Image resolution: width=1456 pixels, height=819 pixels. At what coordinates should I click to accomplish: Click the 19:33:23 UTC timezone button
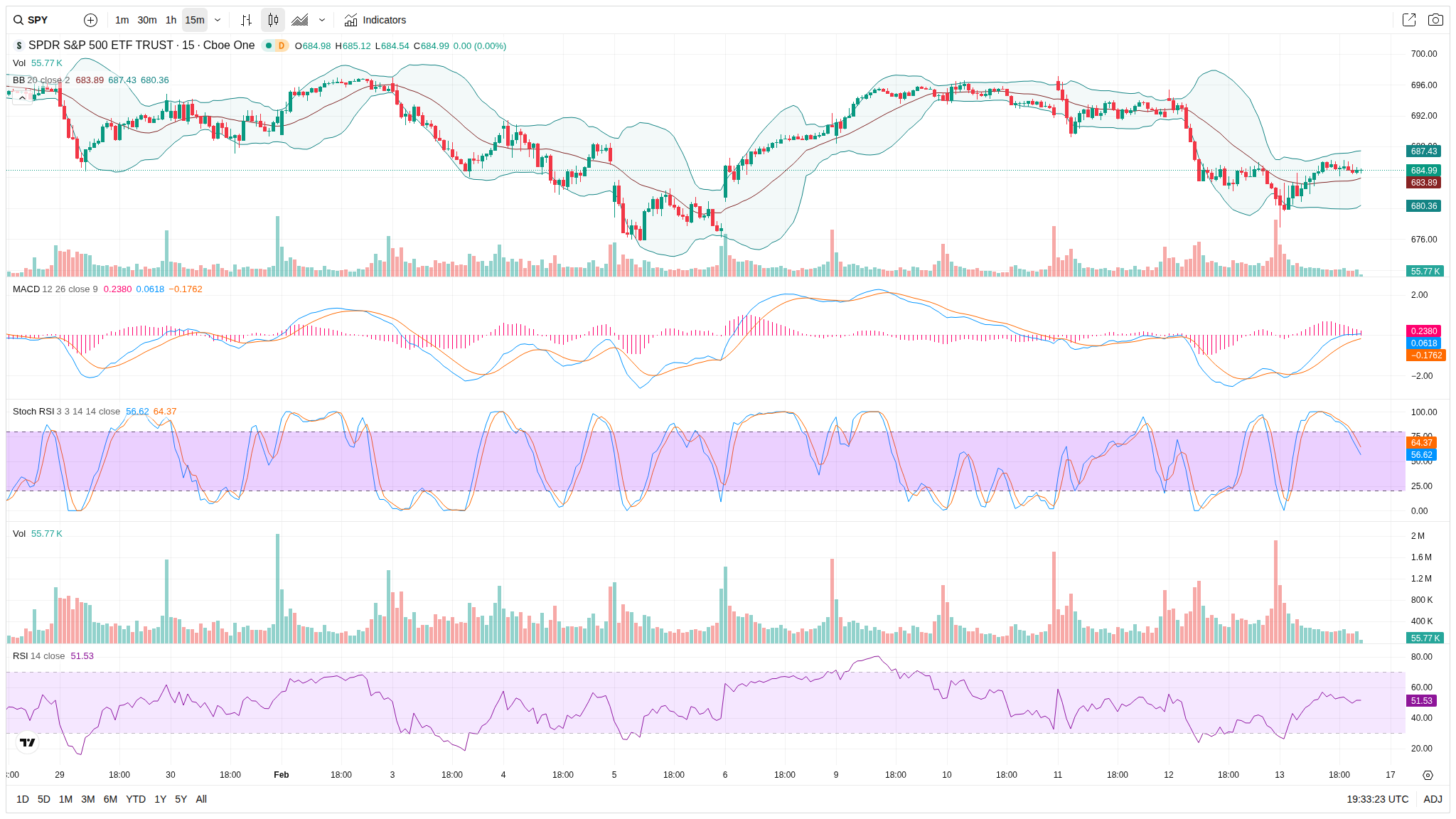point(1377,799)
